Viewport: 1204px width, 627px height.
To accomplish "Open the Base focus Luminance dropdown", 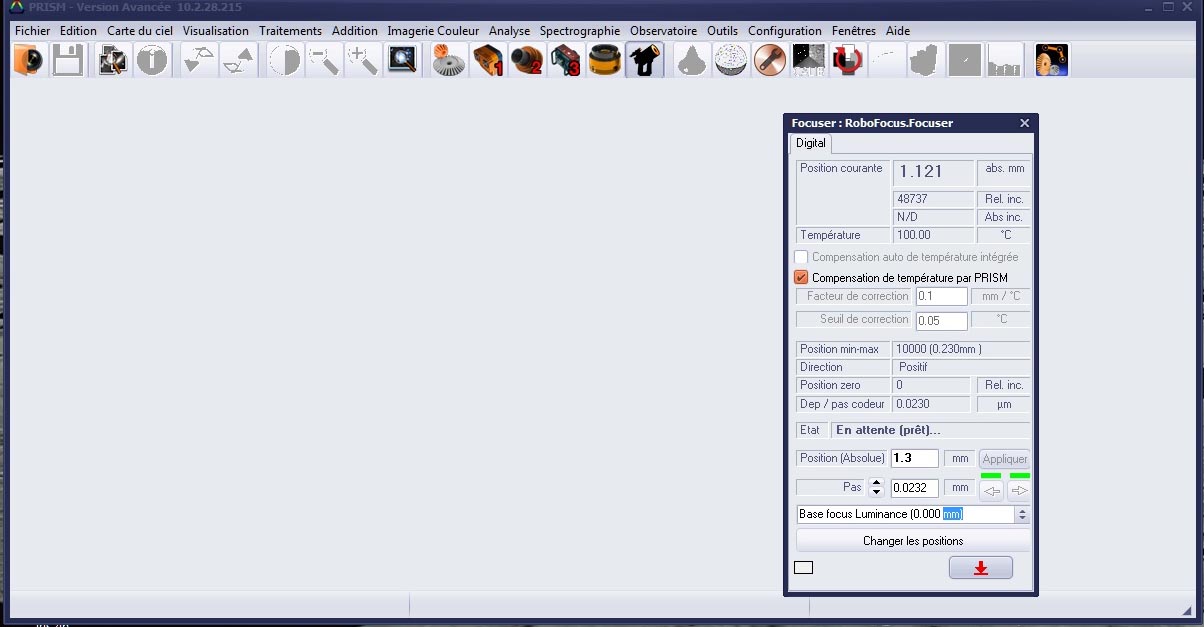I will tap(1021, 514).
